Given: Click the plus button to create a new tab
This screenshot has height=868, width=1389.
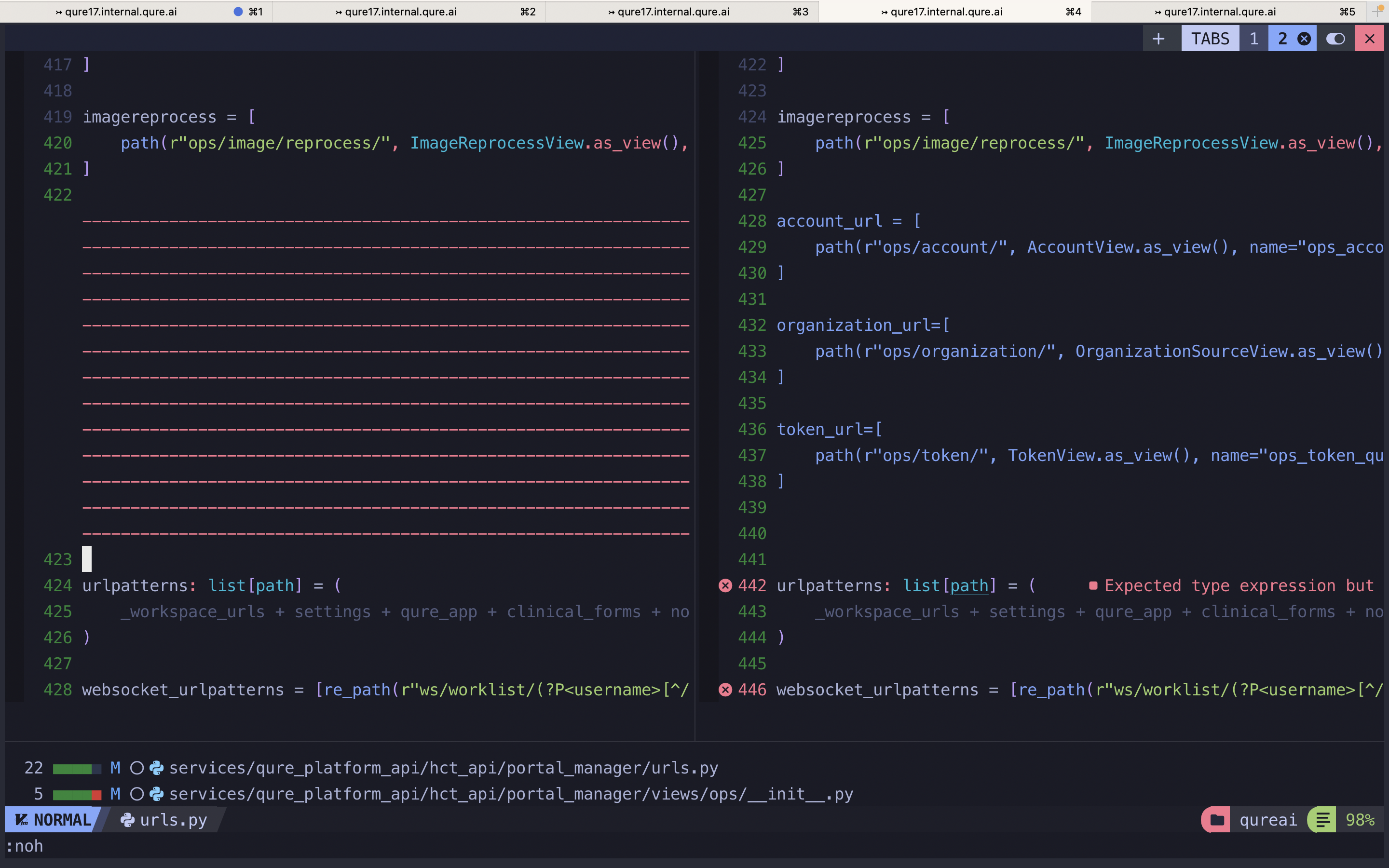Looking at the screenshot, I should pyautogui.click(x=1159, y=39).
